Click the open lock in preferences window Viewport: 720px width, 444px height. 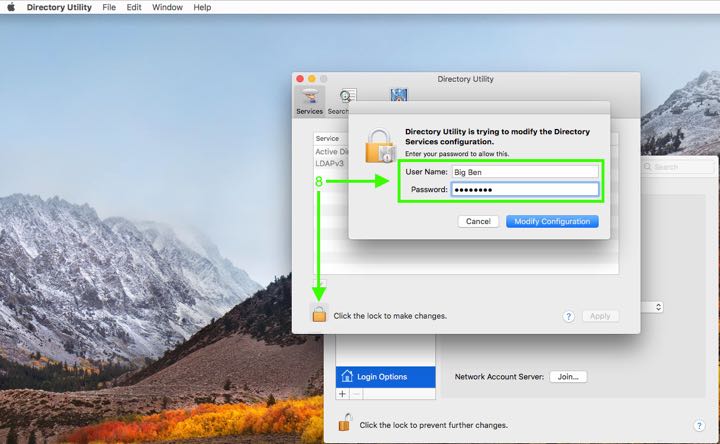click(x=345, y=423)
